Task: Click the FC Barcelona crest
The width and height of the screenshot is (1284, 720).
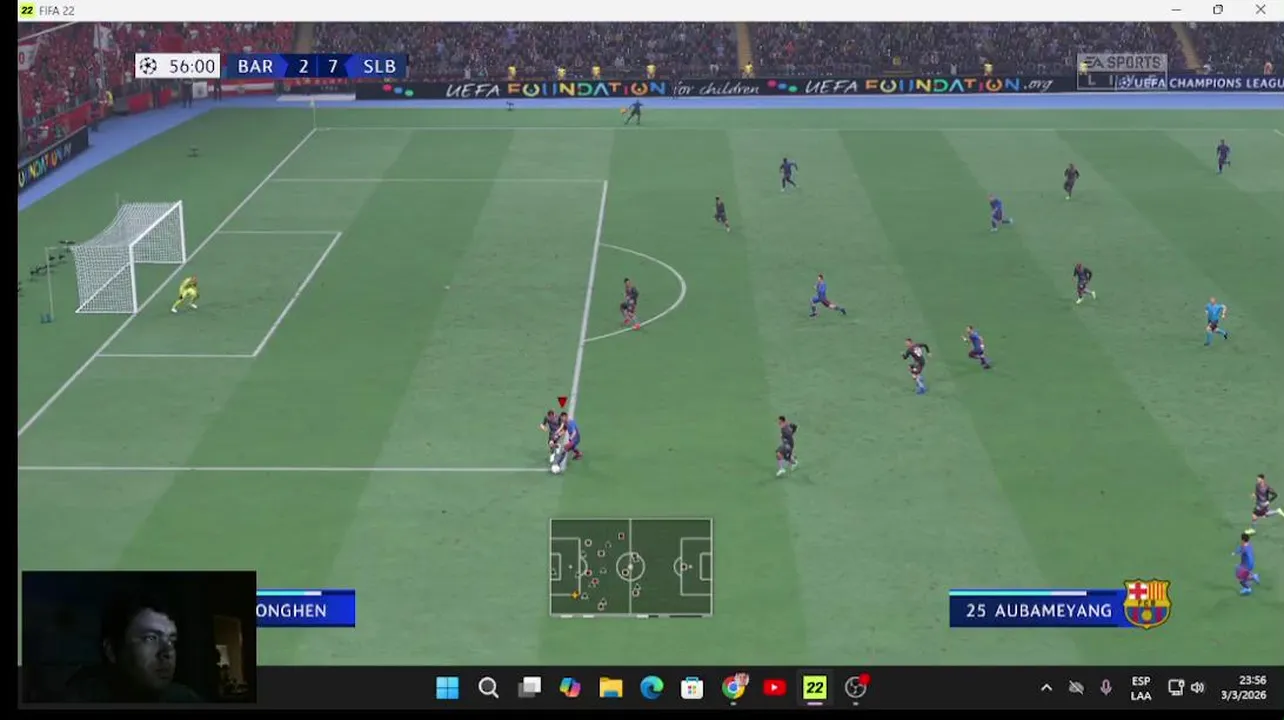Action: pyautogui.click(x=1147, y=604)
